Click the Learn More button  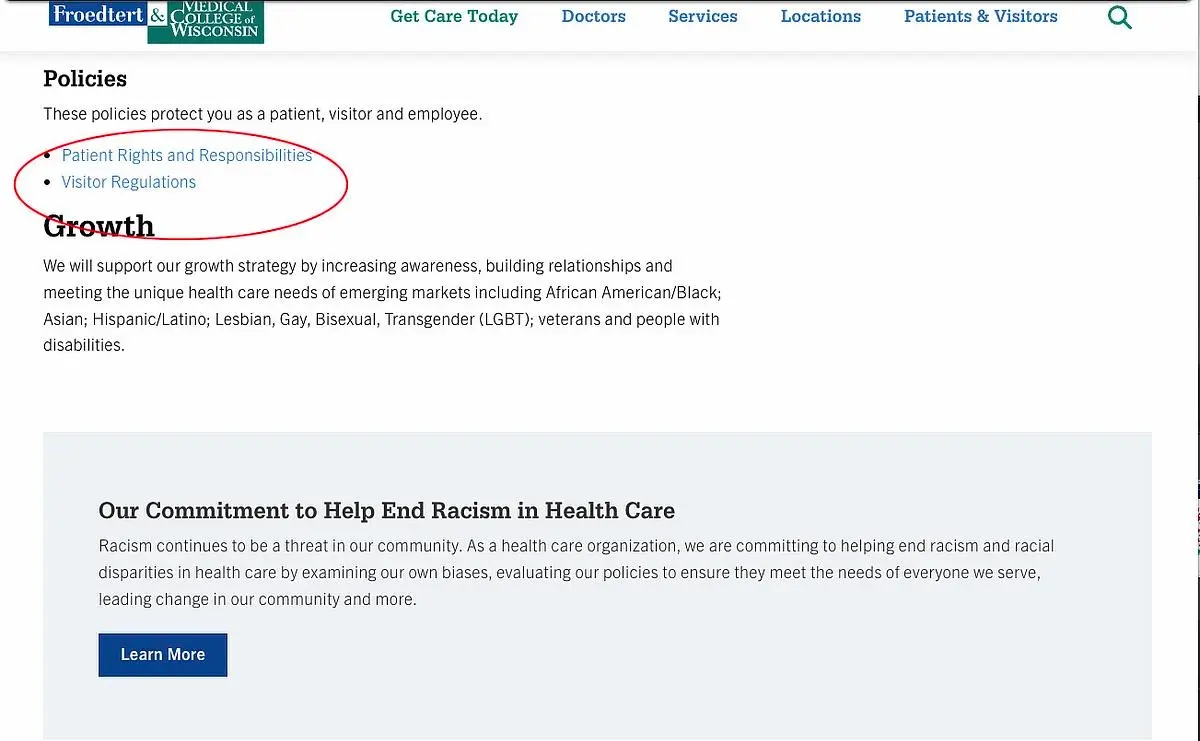click(163, 655)
